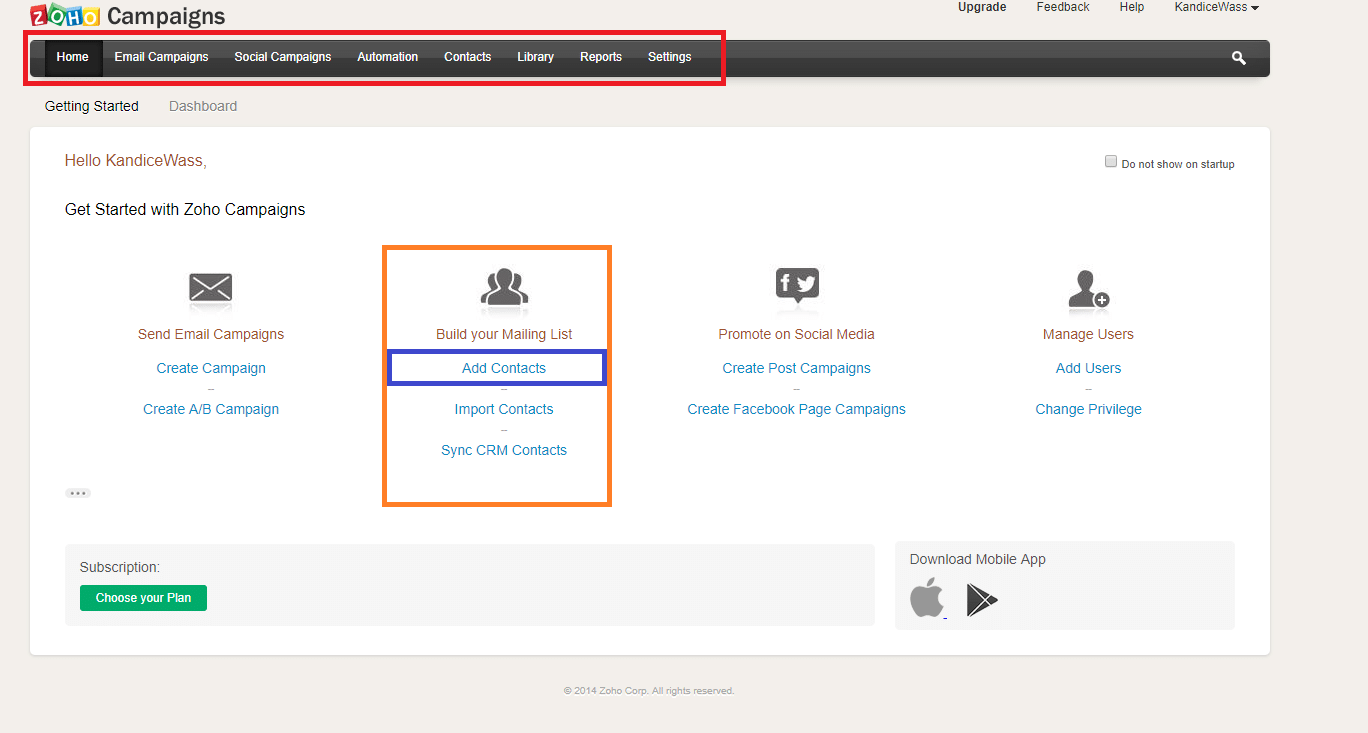Click the Send Email Campaigns heading

(x=211, y=334)
